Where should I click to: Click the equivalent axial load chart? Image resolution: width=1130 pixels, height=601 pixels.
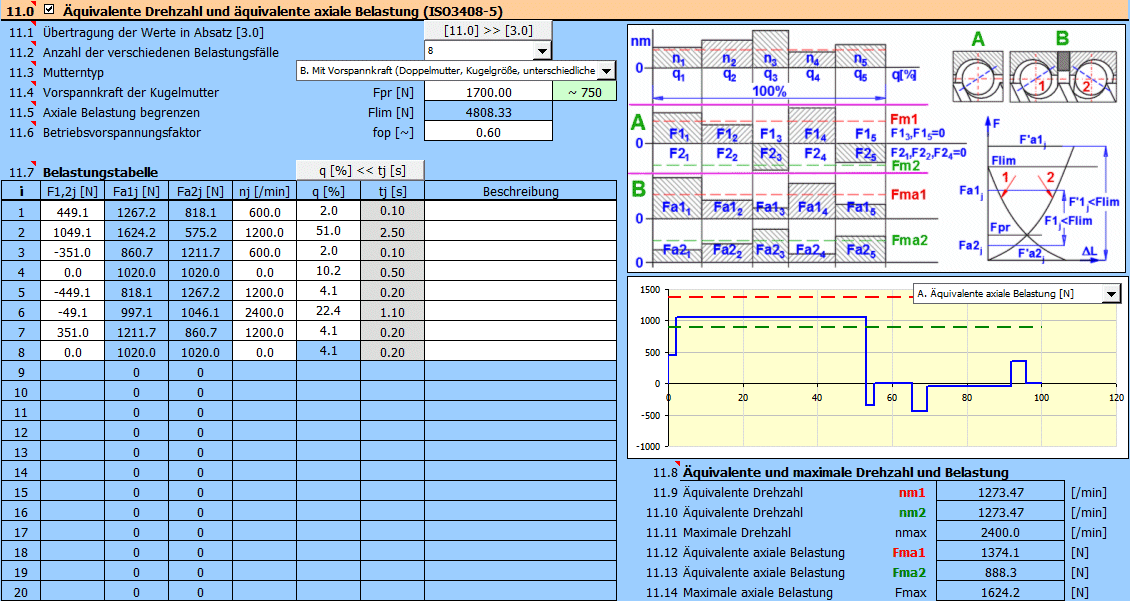[876, 367]
